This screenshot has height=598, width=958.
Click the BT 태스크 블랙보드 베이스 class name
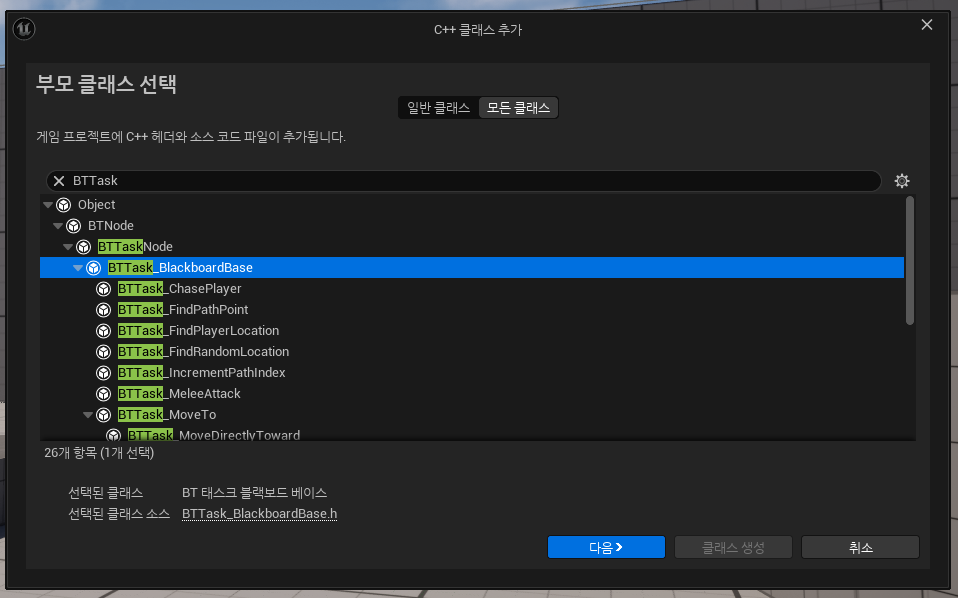coord(254,492)
